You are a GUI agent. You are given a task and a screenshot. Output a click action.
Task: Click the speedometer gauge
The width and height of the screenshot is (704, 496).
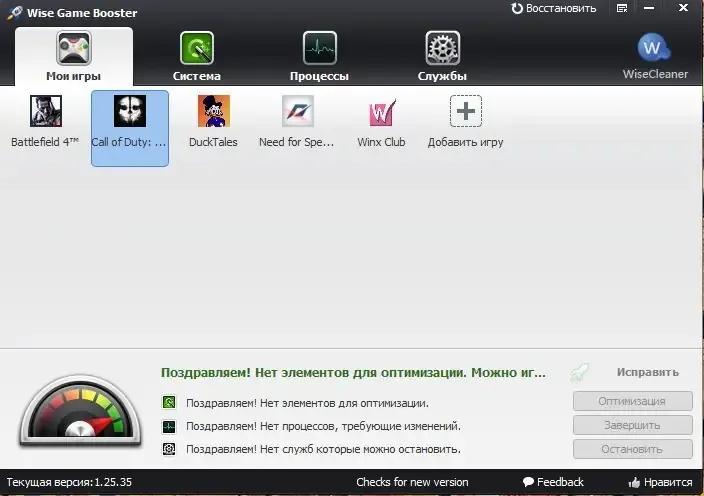[80, 411]
